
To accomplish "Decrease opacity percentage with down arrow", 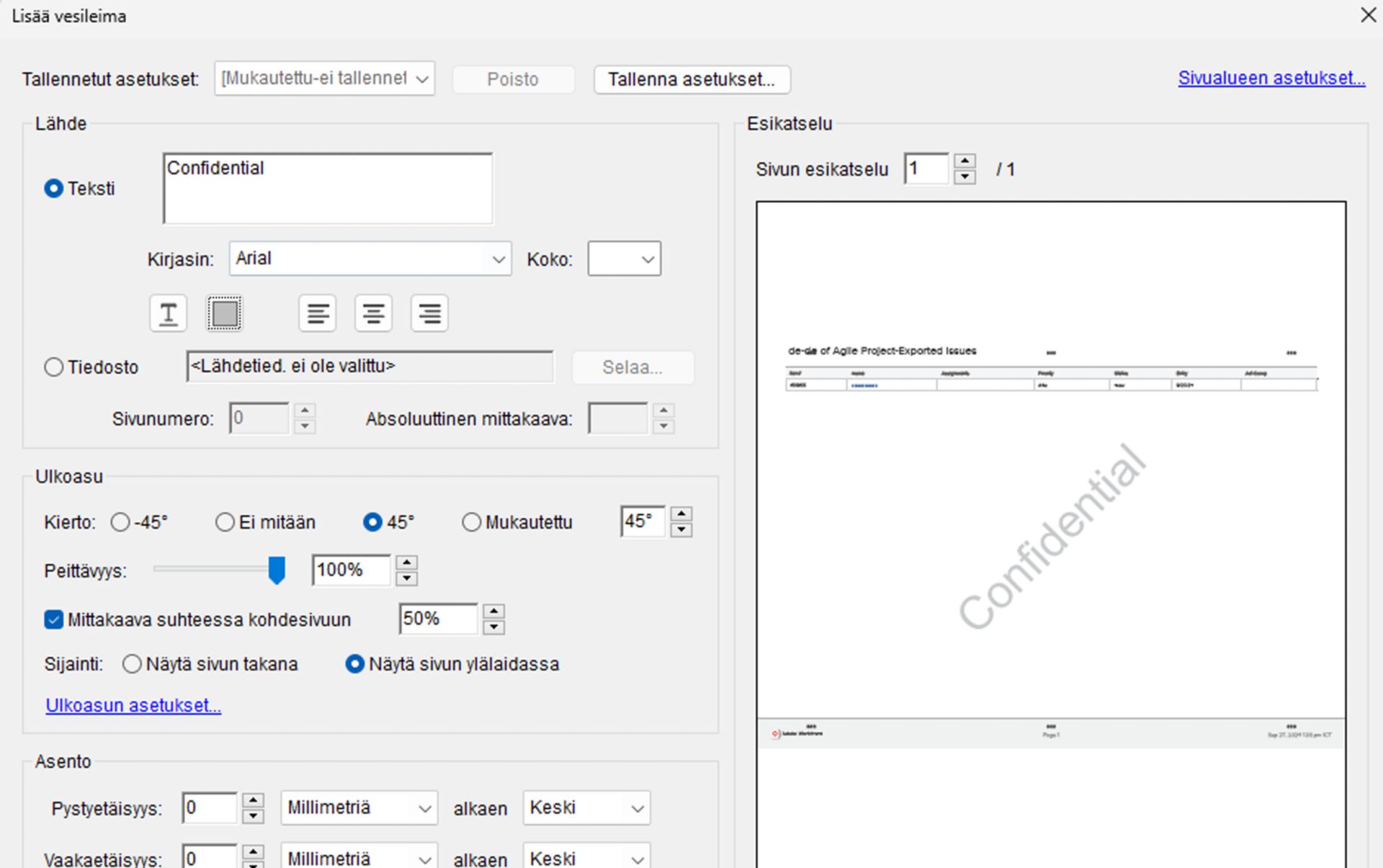I will click(x=407, y=578).
